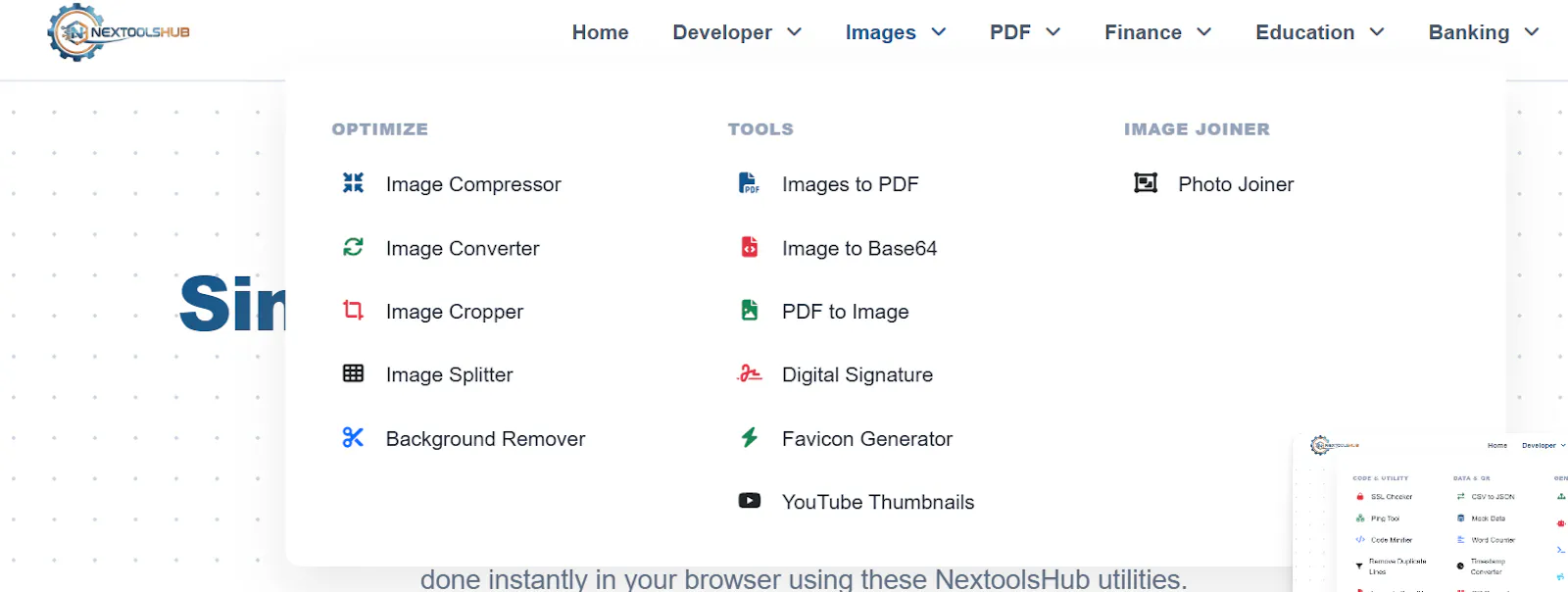1568x592 pixels.
Task: Click the TOOLS section heading
Action: 760,128
